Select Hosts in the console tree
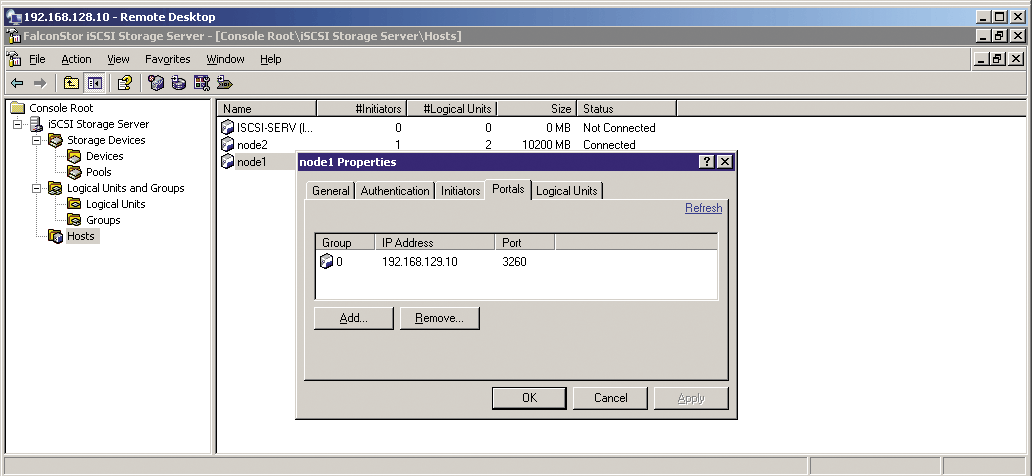This screenshot has width=1032, height=476. (81, 236)
